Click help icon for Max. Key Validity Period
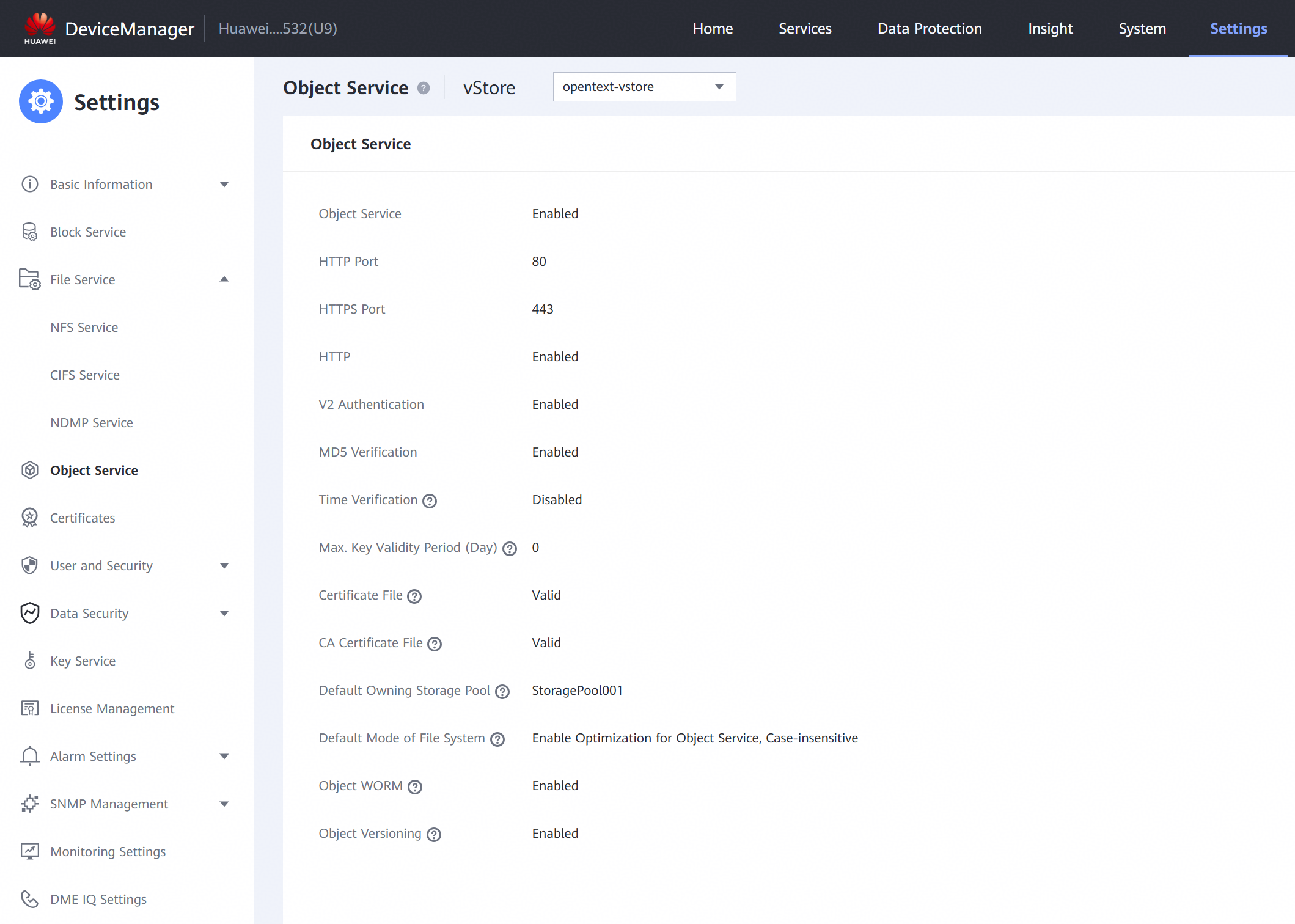The height and width of the screenshot is (924, 1295). click(x=510, y=549)
